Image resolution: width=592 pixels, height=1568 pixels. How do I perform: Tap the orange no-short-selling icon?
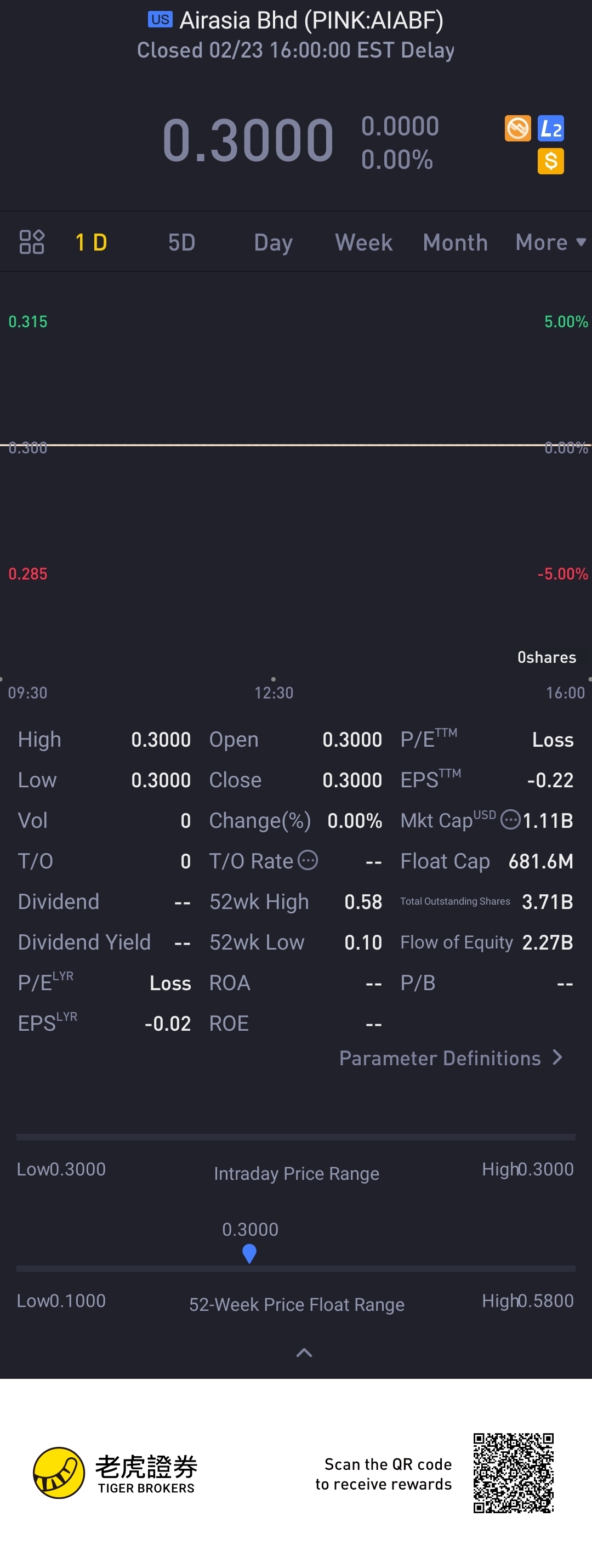click(x=518, y=128)
